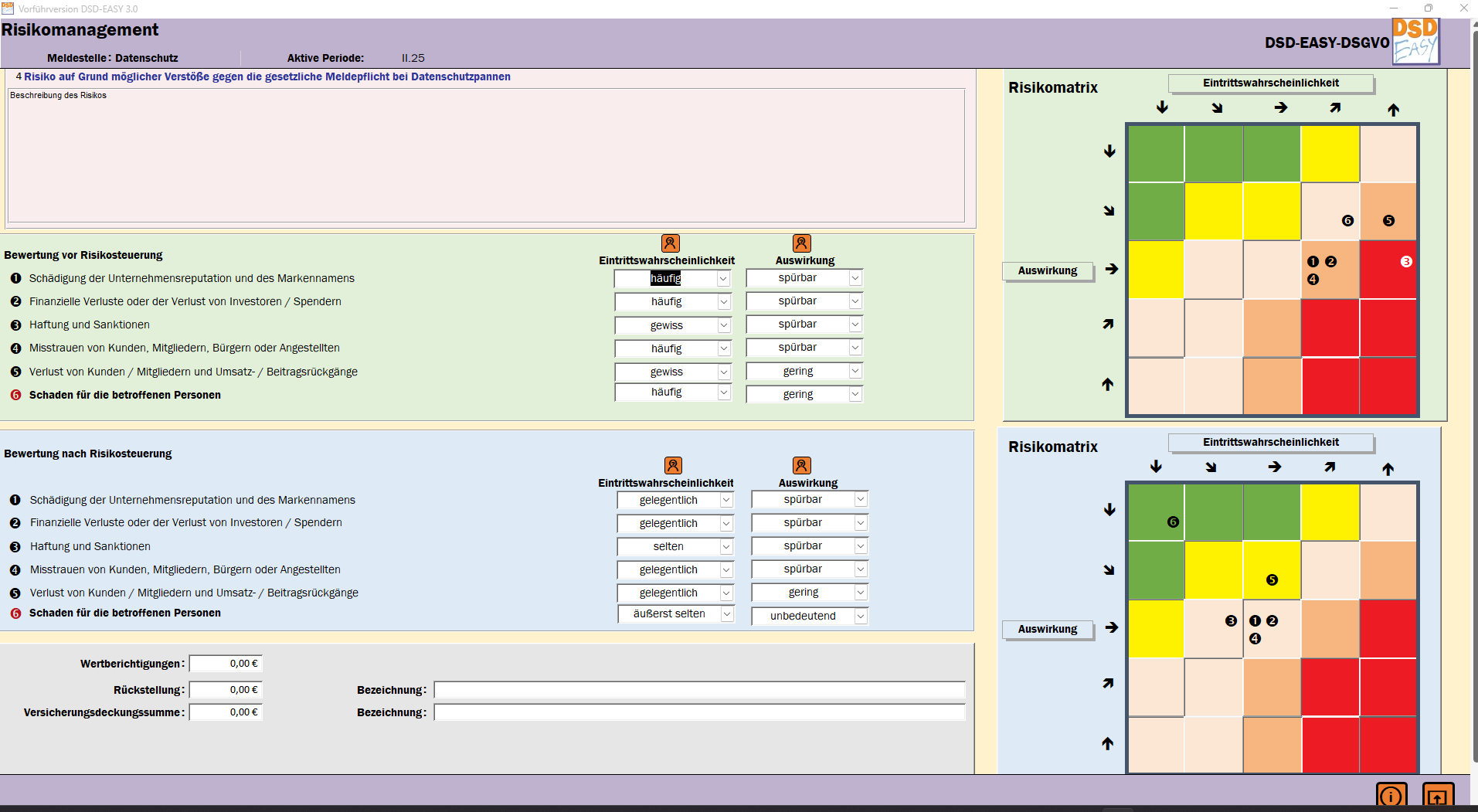Viewport: 1478px width, 812px height.
Task: Click the Versicherungsdeckungssumme amount field
Action: 226,712
